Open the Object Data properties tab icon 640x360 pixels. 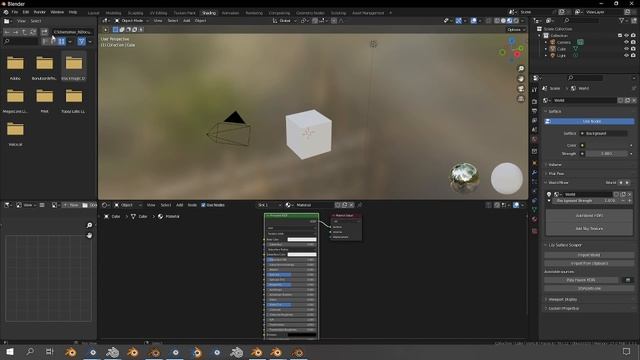[x=535, y=210]
